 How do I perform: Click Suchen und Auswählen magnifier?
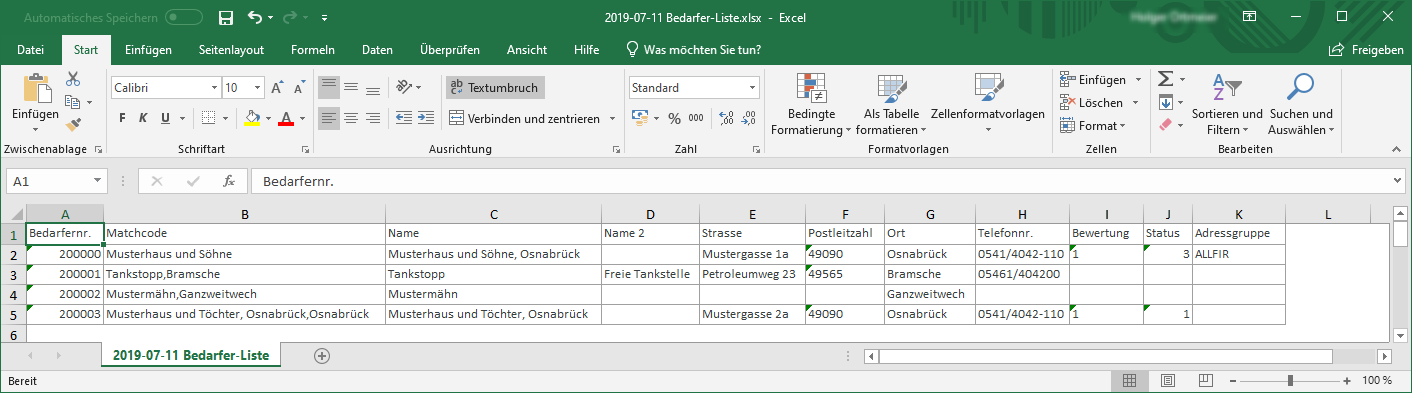1300,105
